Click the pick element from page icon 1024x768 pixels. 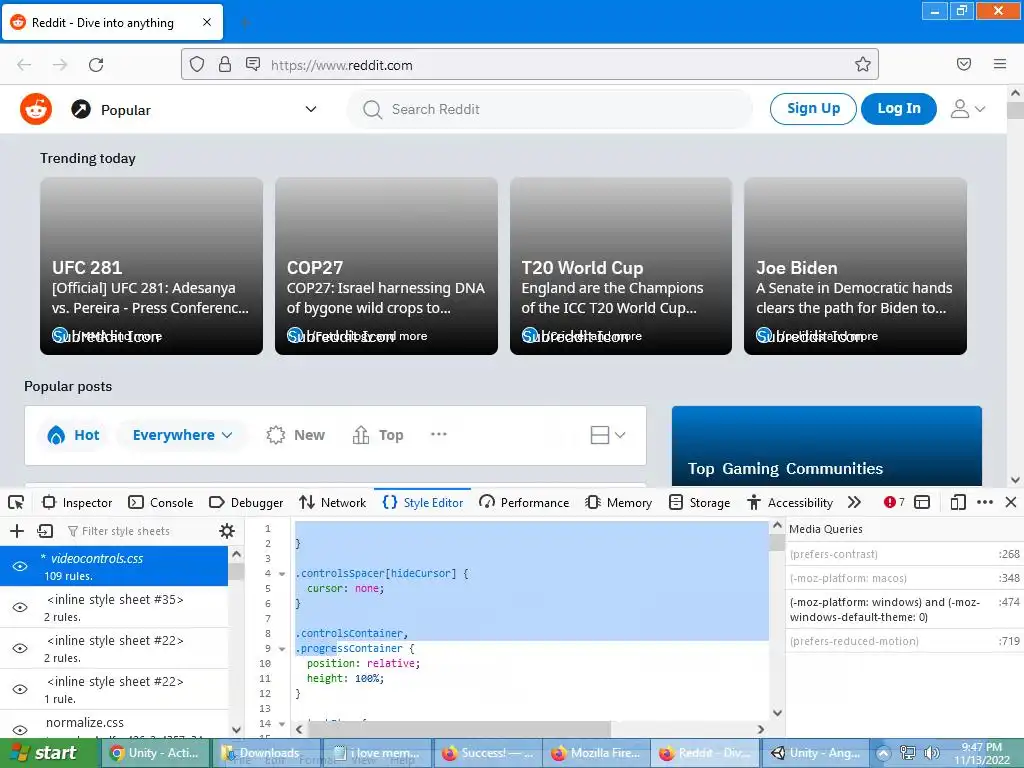(16, 502)
